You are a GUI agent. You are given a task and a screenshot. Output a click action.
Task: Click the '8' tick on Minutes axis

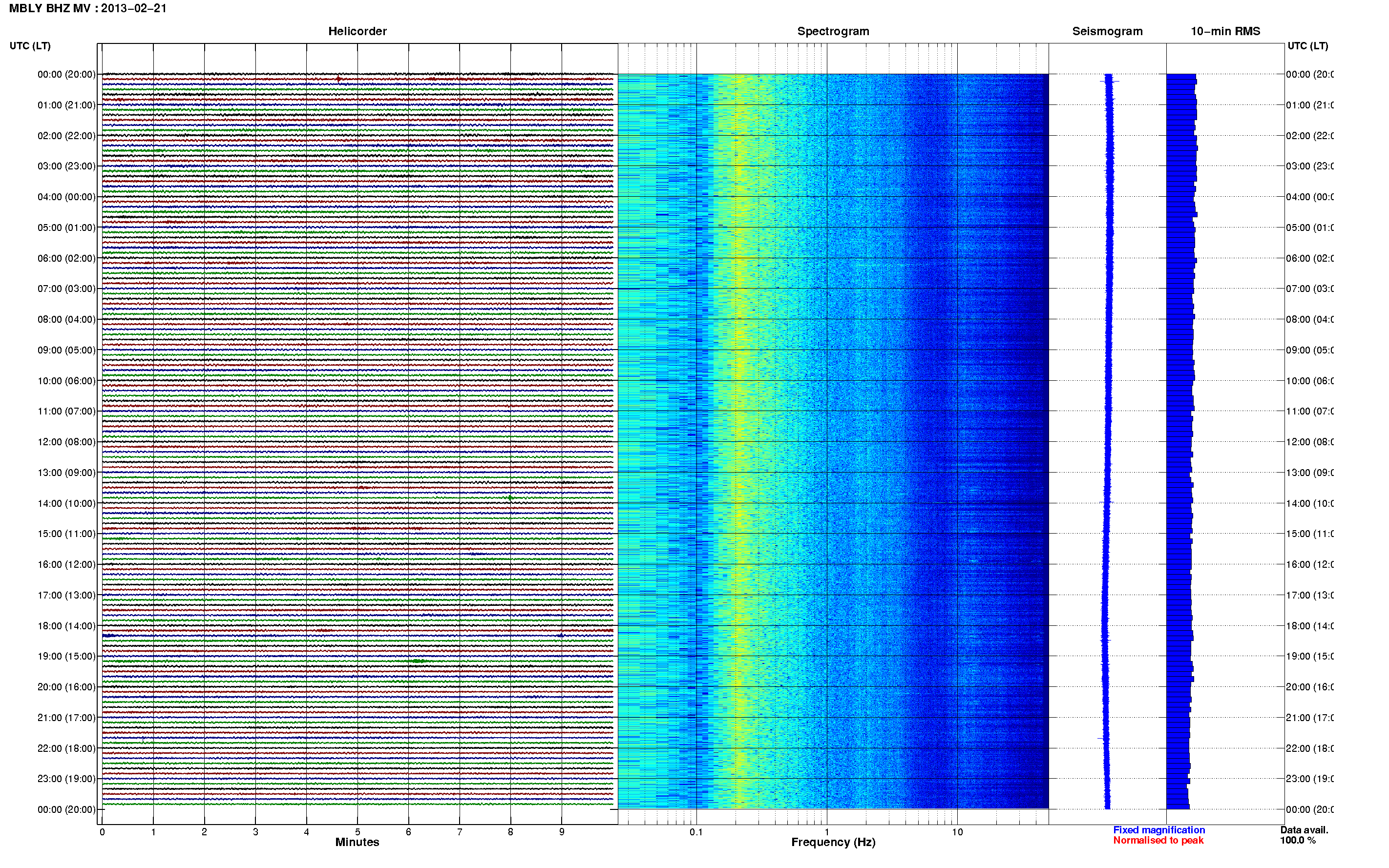tap(510, 832)
